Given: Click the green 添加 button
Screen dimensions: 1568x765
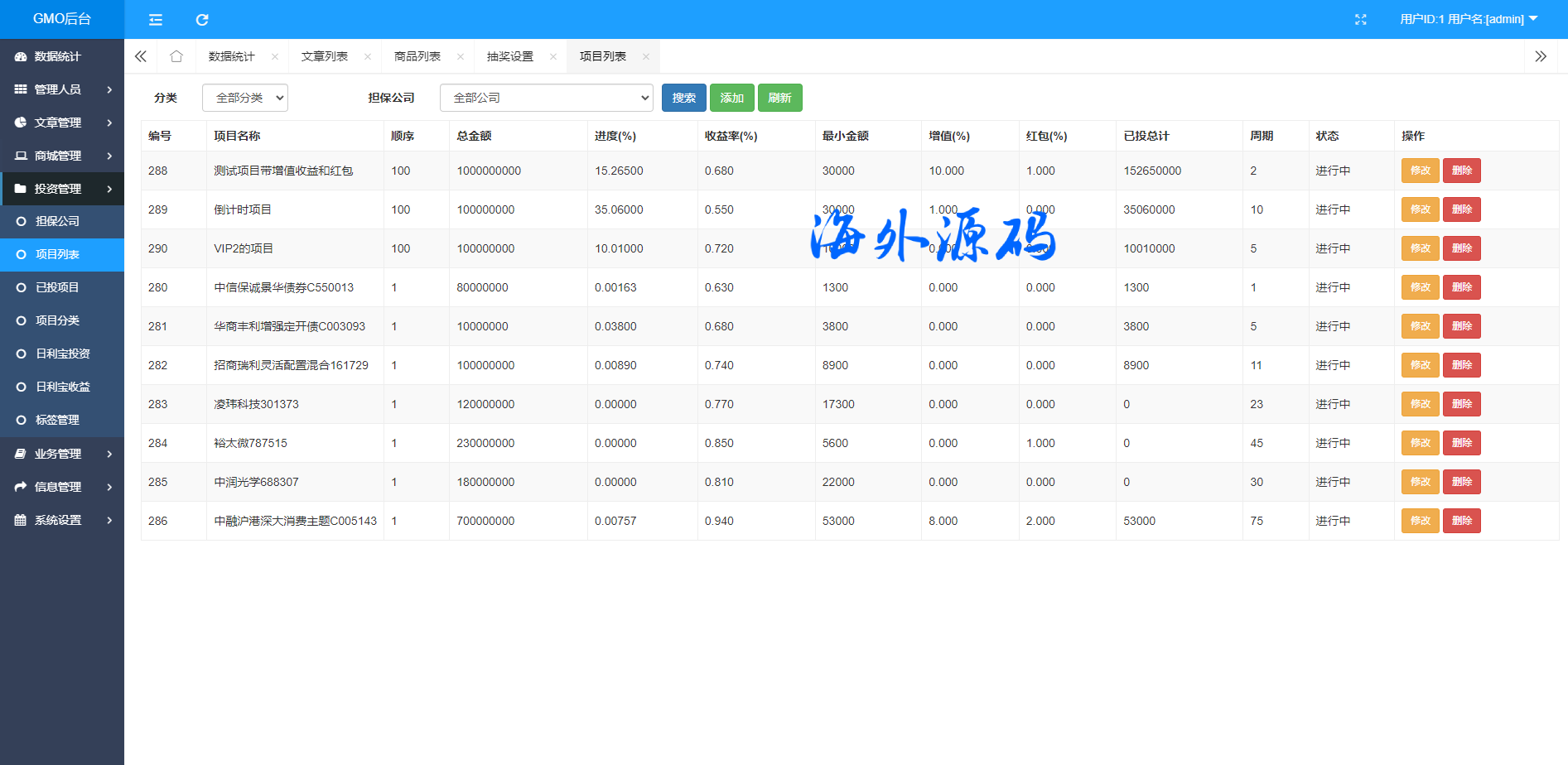Looking at the screenshot, I should 731,98.
